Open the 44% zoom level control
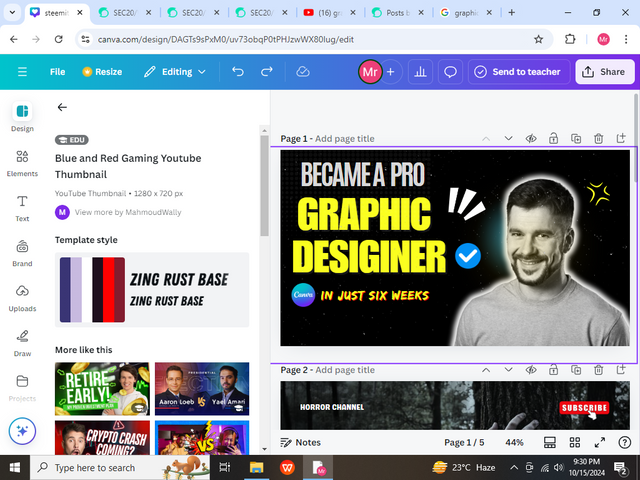This screenshot has height=480, width=640. [x=514, y=442]
